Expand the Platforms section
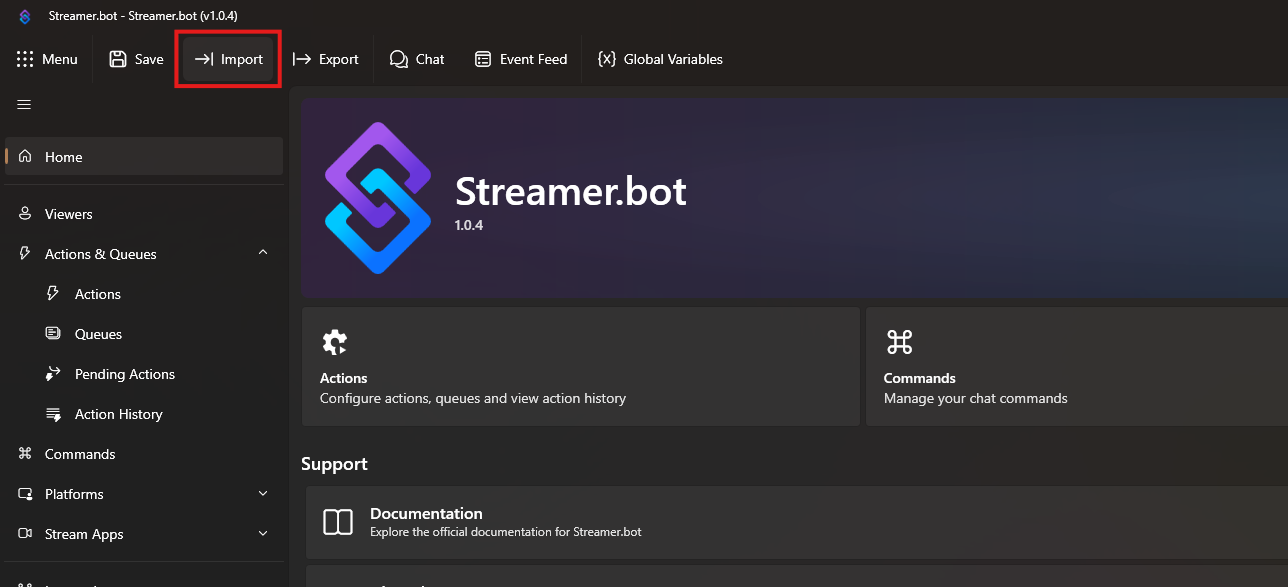The image size is (1288, 587). point(263,494)
